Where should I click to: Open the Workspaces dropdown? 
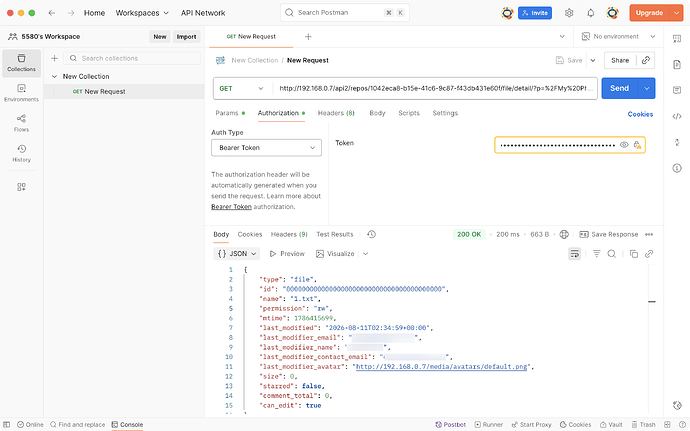pyautogui.click(x=142, y=13)
